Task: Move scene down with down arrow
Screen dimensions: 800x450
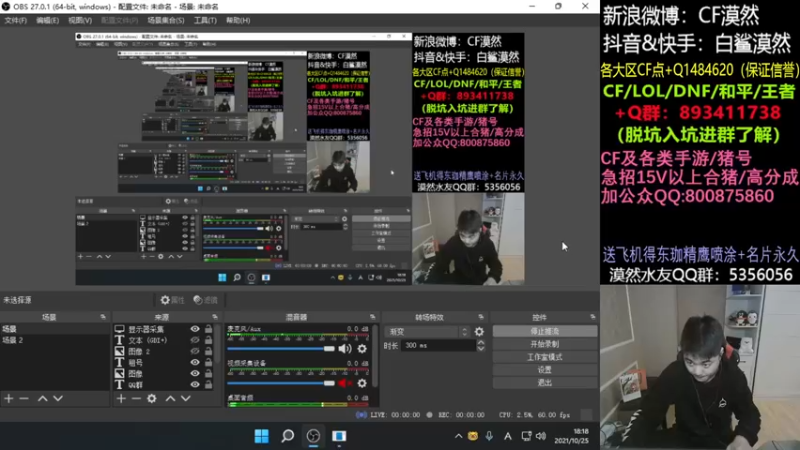Action: coord(58,398)
